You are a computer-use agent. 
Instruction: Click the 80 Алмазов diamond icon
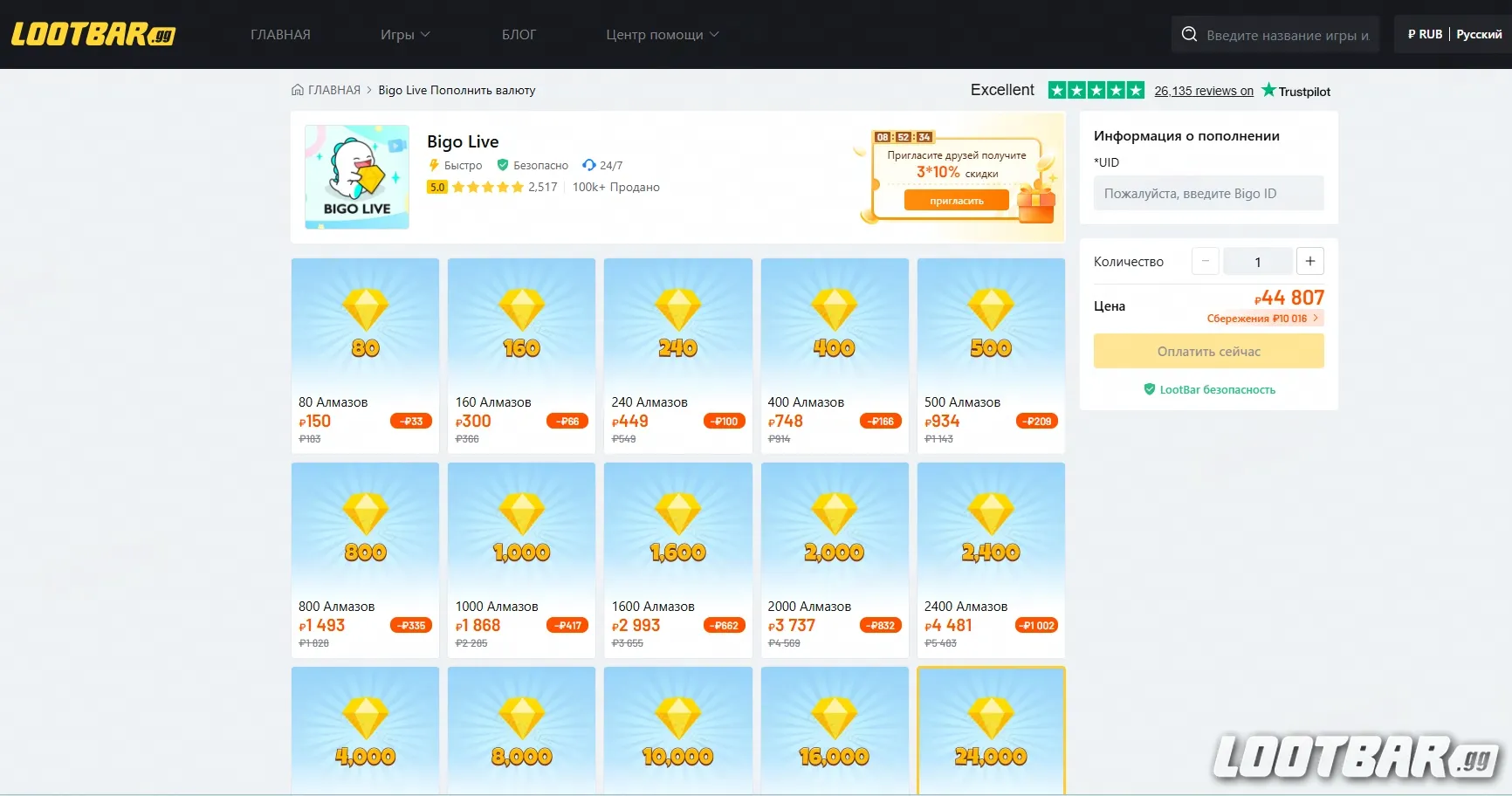[365, 310]
